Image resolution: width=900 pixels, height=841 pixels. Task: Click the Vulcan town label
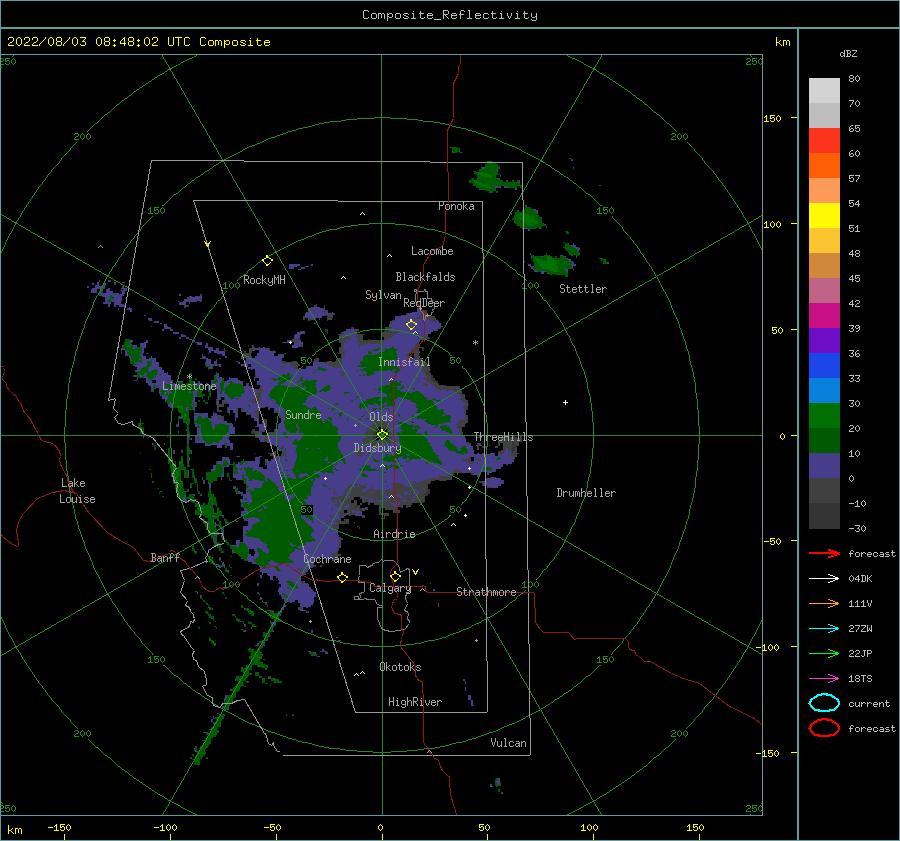tap(509, 743)
